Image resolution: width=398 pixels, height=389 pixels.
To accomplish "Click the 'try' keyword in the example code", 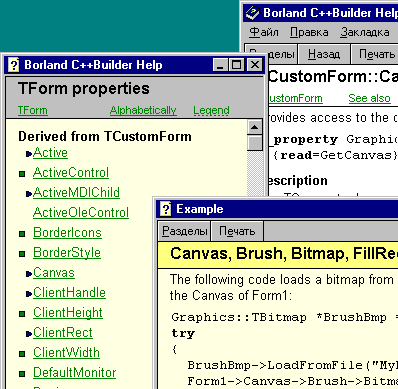I will 183,333.
